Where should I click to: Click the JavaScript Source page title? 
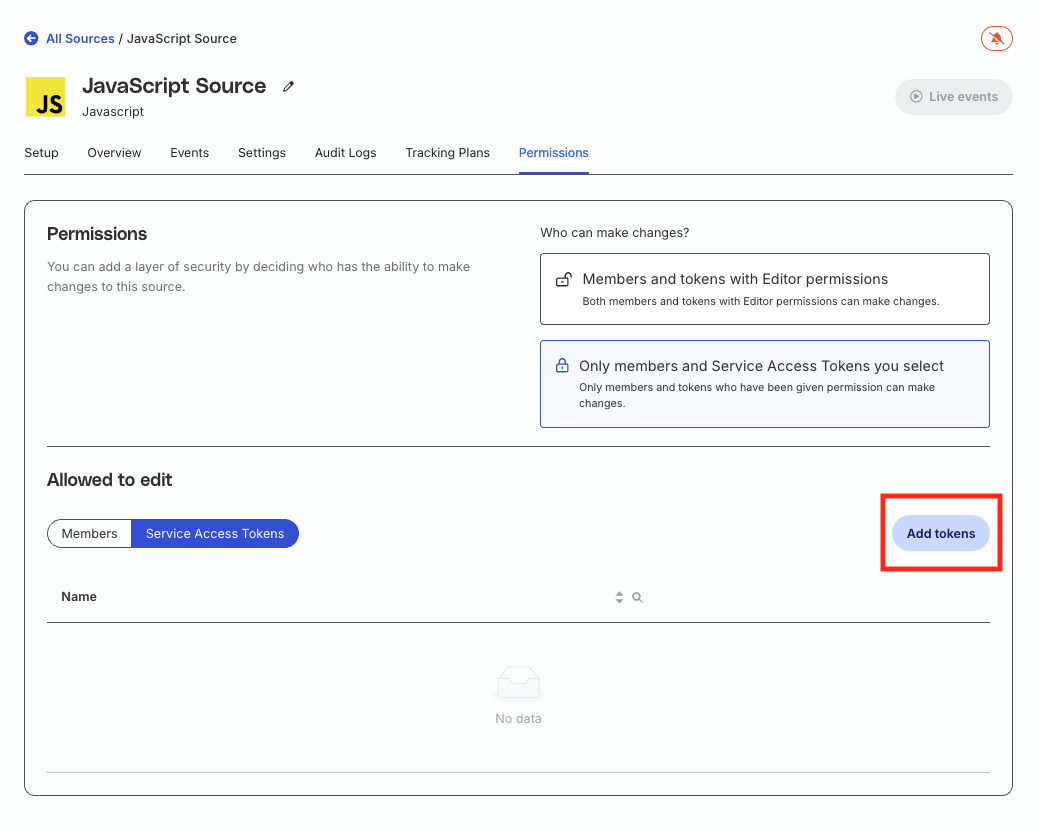click(174, 86)
